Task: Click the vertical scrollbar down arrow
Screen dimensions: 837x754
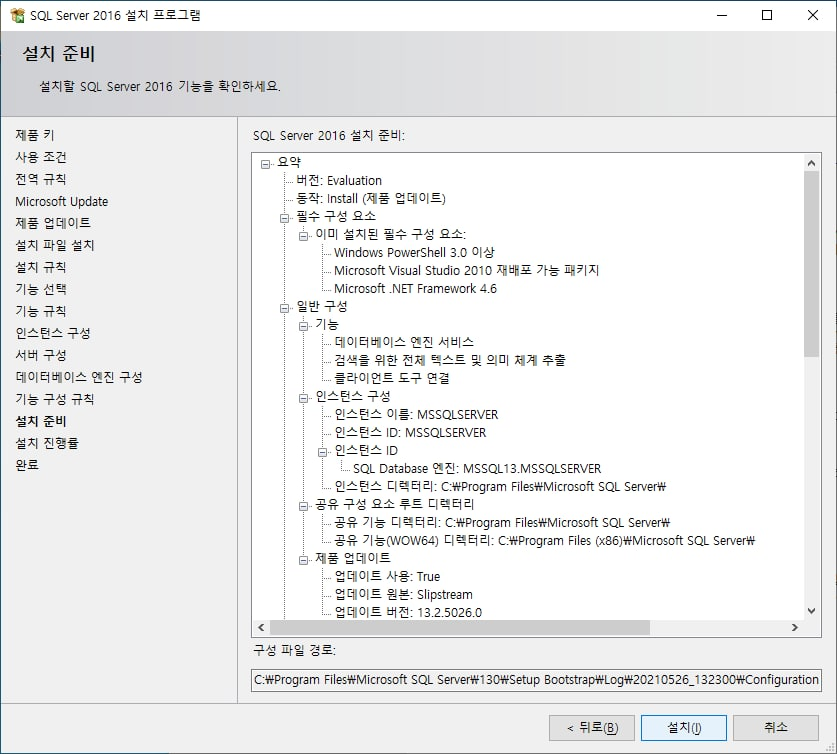Action: (811, 611)
